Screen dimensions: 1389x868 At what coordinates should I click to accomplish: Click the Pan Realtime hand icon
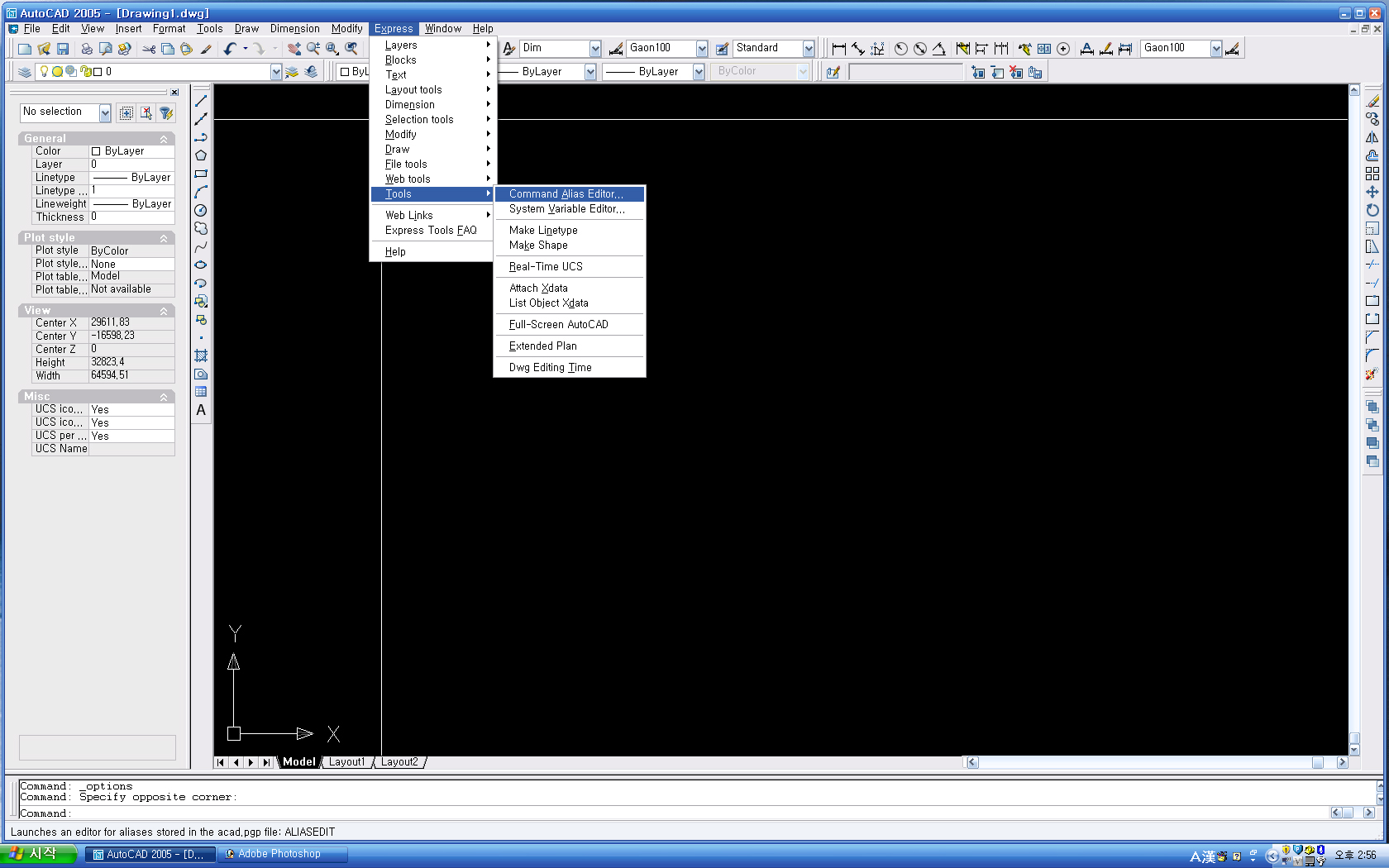point(294,49)
